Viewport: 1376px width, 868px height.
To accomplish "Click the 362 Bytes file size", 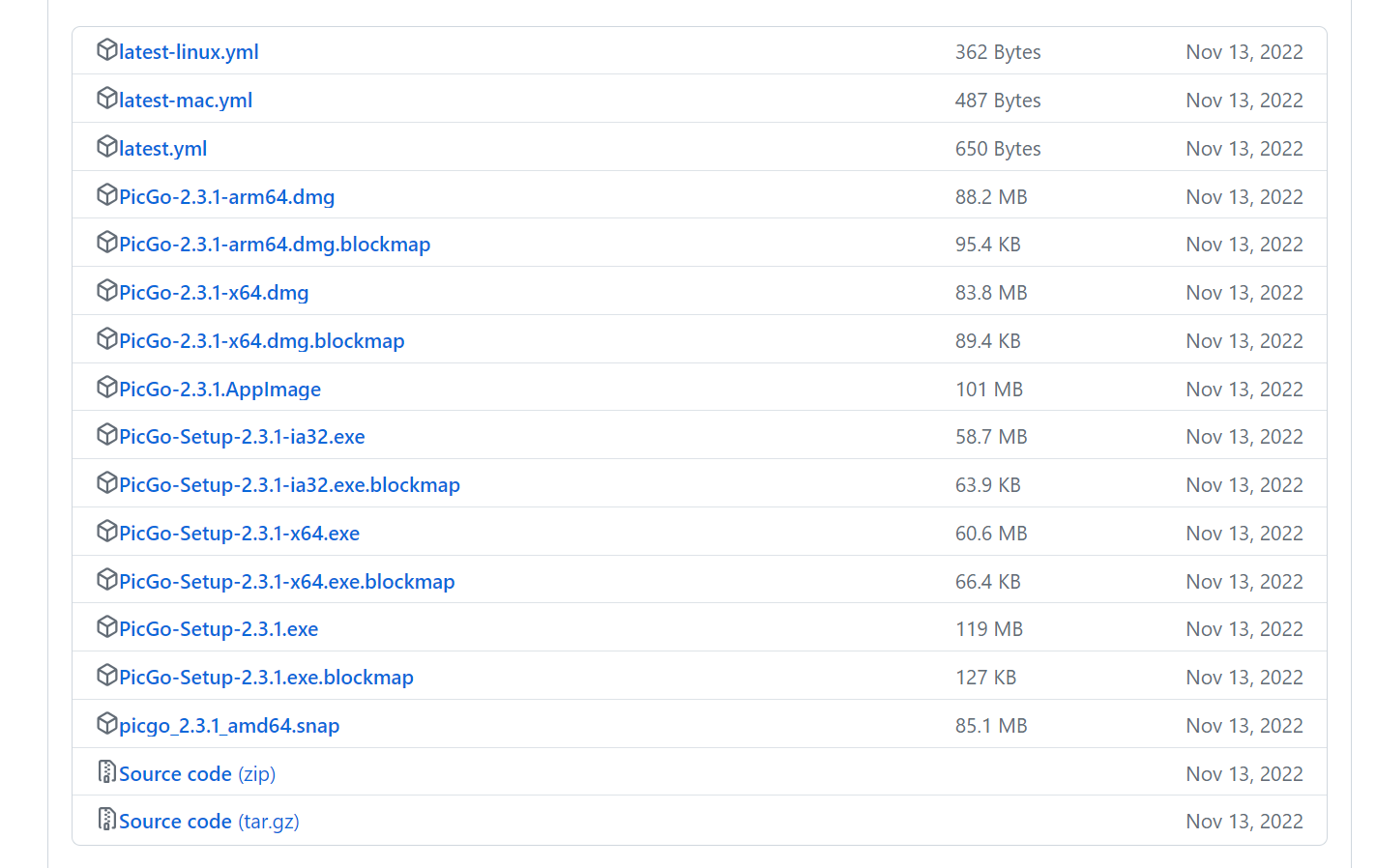I will coord(998,52).
